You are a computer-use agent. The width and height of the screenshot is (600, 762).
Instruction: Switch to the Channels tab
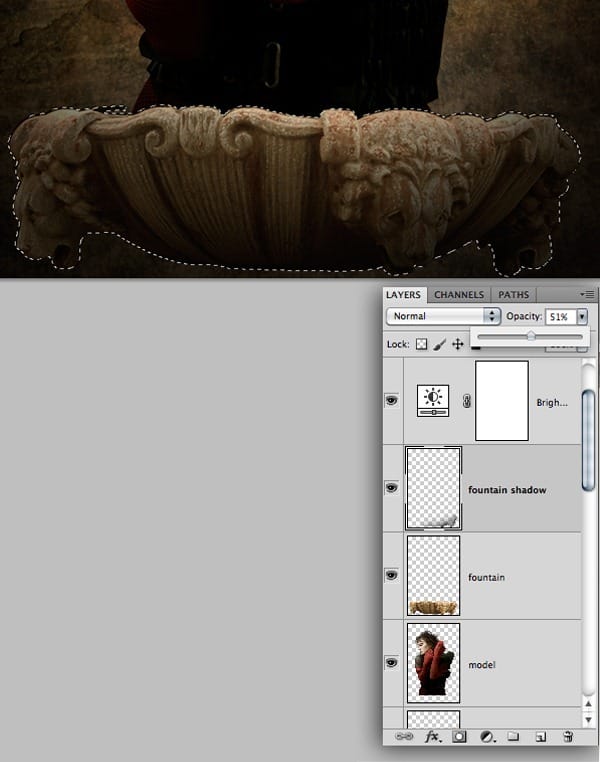click(459, 295)
